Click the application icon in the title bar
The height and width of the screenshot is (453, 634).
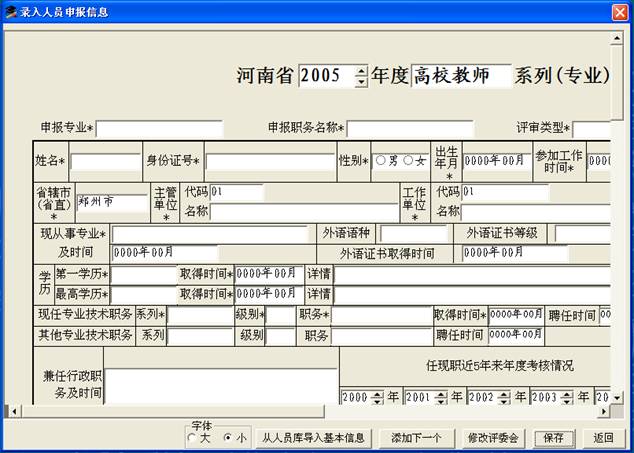(11, 12)
